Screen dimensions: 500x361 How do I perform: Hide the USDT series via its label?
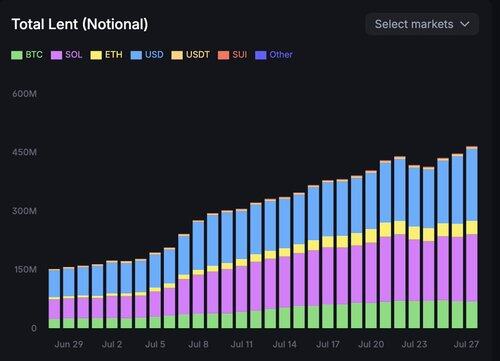[198, 55]
